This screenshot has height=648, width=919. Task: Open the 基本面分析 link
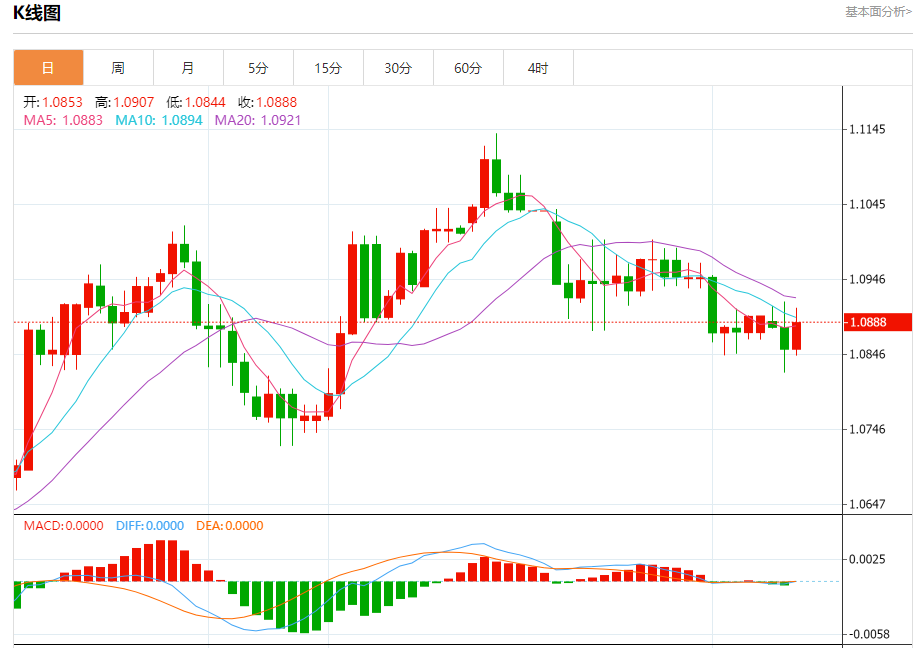click(x=878, y=12)
